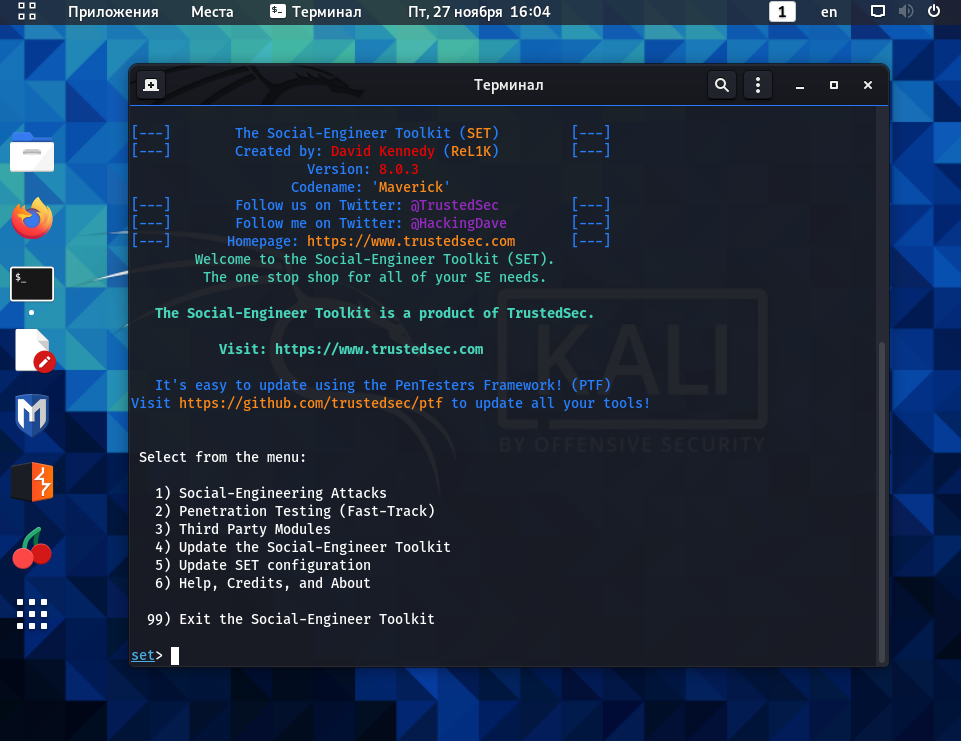Click the 'Select from the menu:' text
Screen dimensions: 961x741
coord(222,457)
